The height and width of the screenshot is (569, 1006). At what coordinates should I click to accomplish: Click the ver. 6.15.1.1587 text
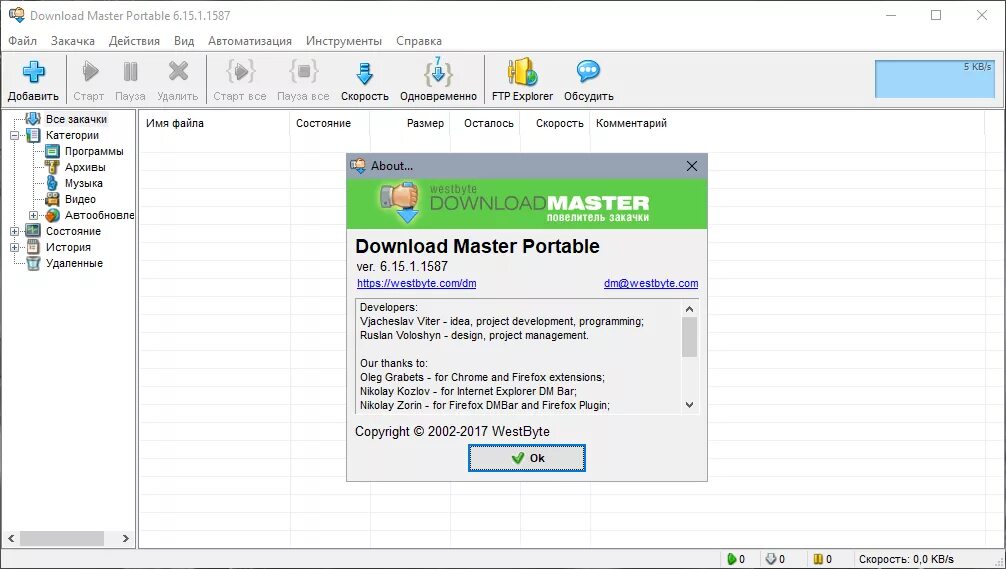click(402, 266)
